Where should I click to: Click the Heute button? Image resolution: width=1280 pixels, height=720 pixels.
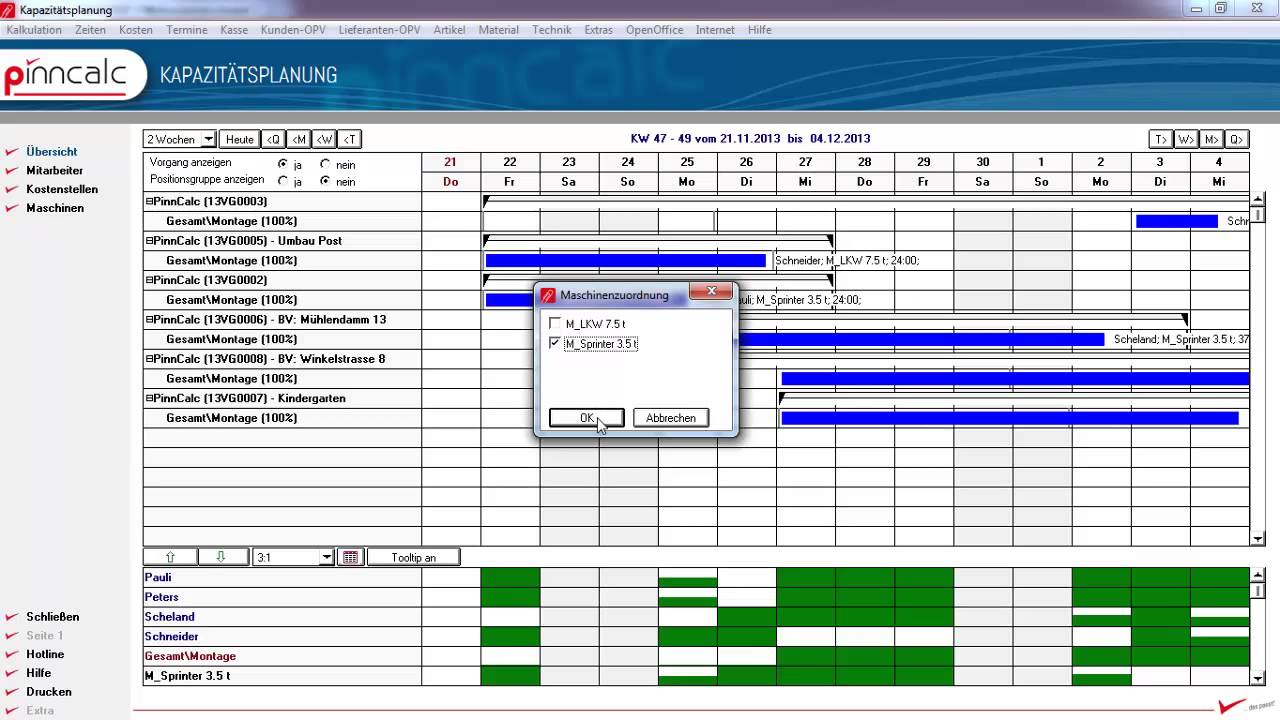[239, 139]
